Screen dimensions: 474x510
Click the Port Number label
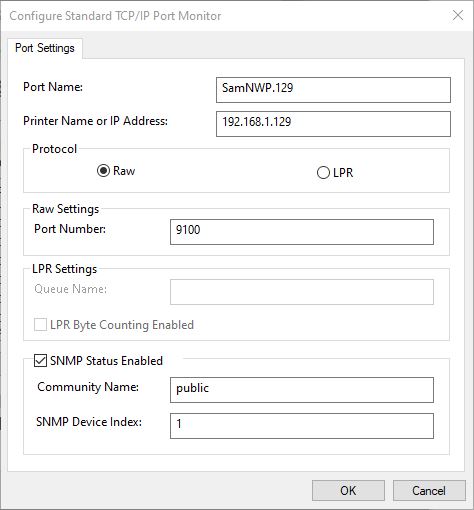pos(70,229)
